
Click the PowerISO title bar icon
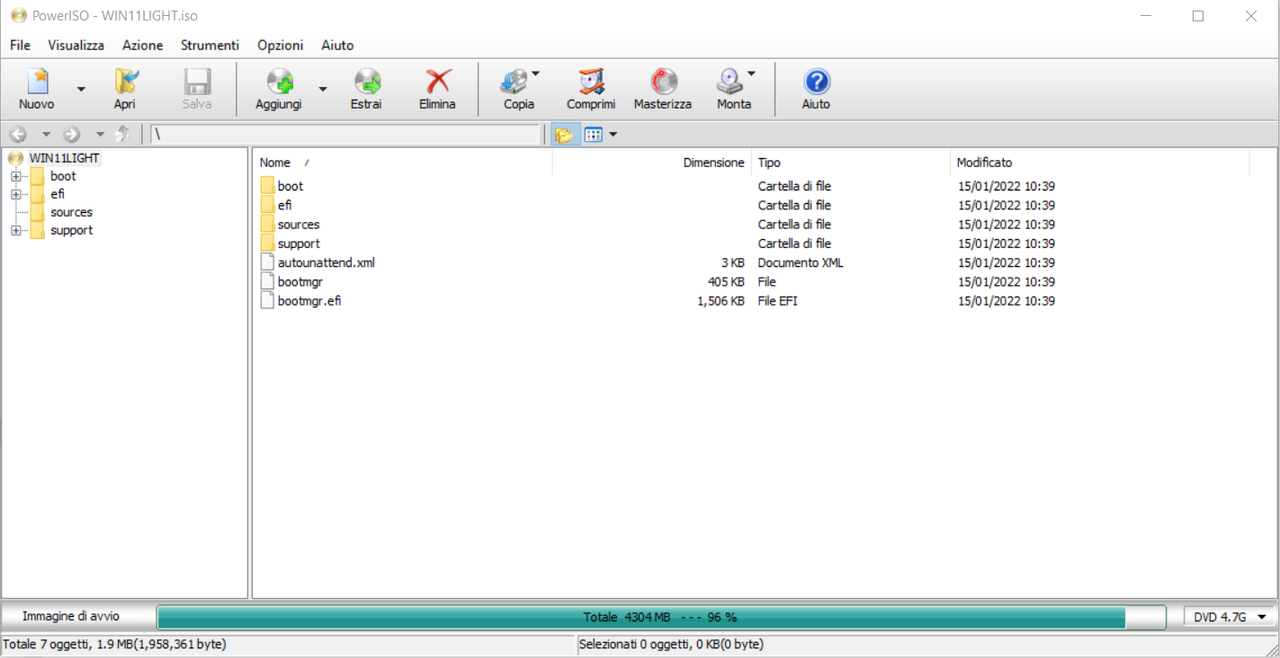(18, 16)
